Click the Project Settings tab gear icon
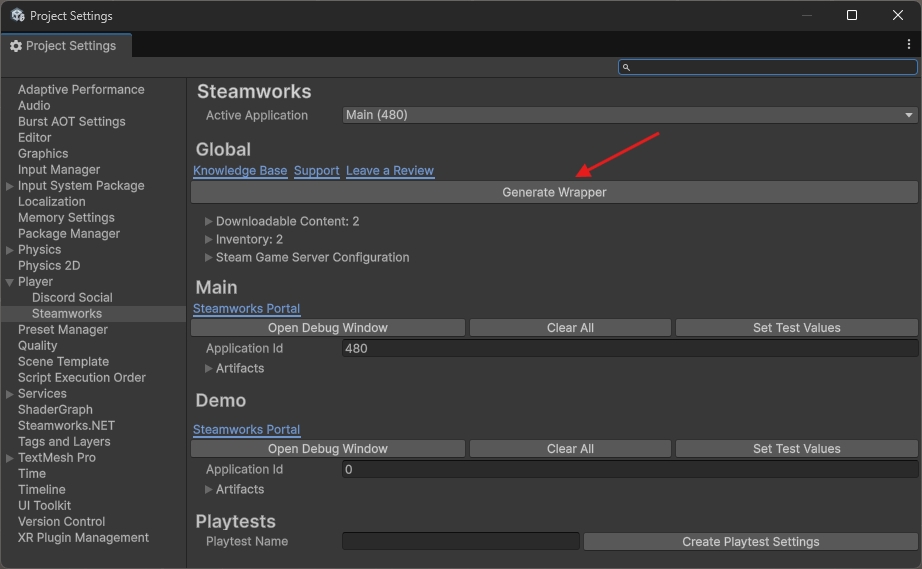The image size is (922, 569). (x=16, y=46)
